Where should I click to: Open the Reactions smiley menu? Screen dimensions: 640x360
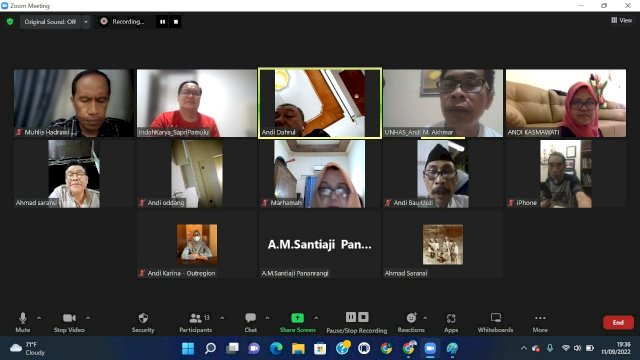point(411,322)
